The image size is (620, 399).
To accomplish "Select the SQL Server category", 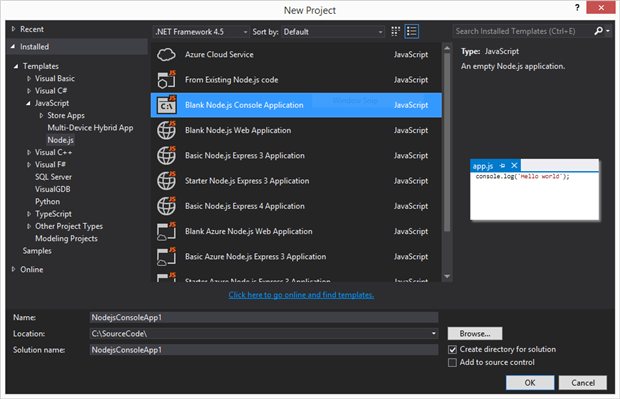I will 53,177.
